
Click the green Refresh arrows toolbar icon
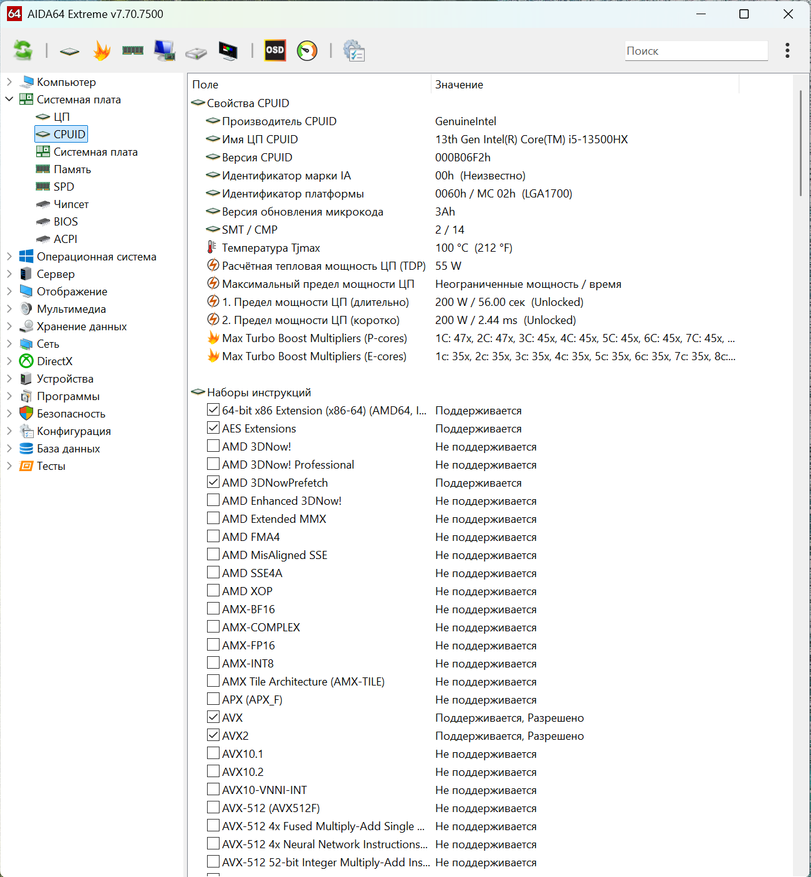pyautogui.click(x=23, y=51)
